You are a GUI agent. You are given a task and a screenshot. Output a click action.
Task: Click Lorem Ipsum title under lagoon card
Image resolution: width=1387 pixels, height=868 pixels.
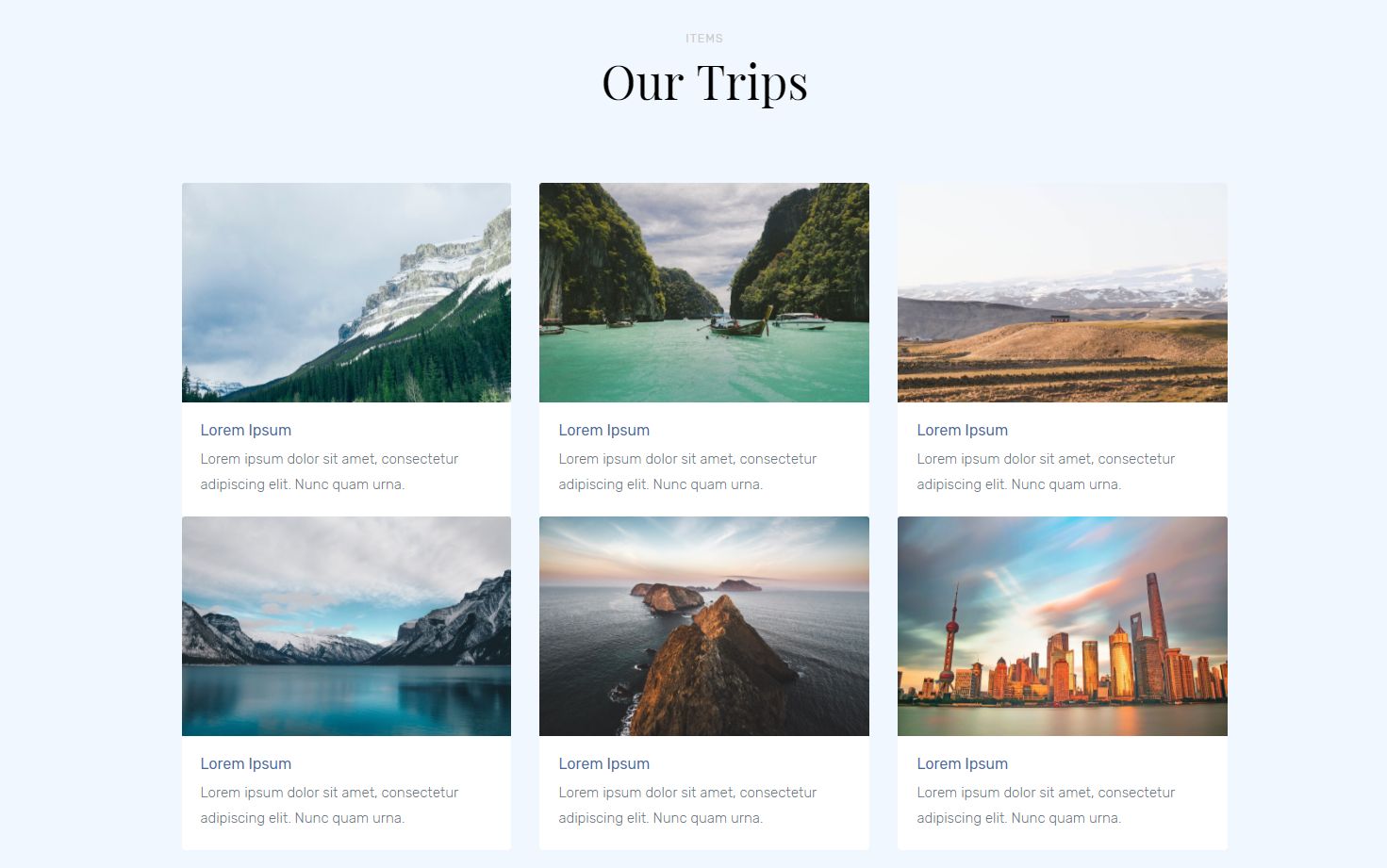pos(604,430)
